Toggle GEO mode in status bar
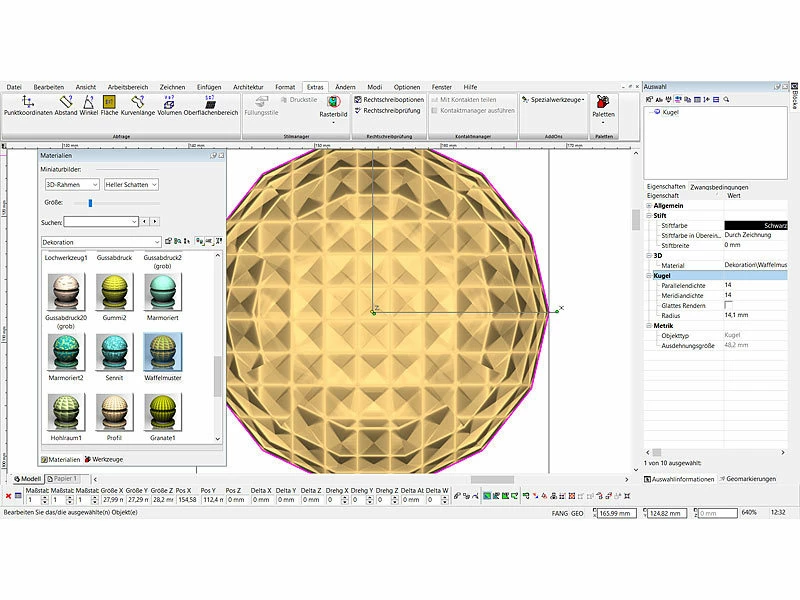The width and height of the screenshot is (800, 600). (577, 512)
